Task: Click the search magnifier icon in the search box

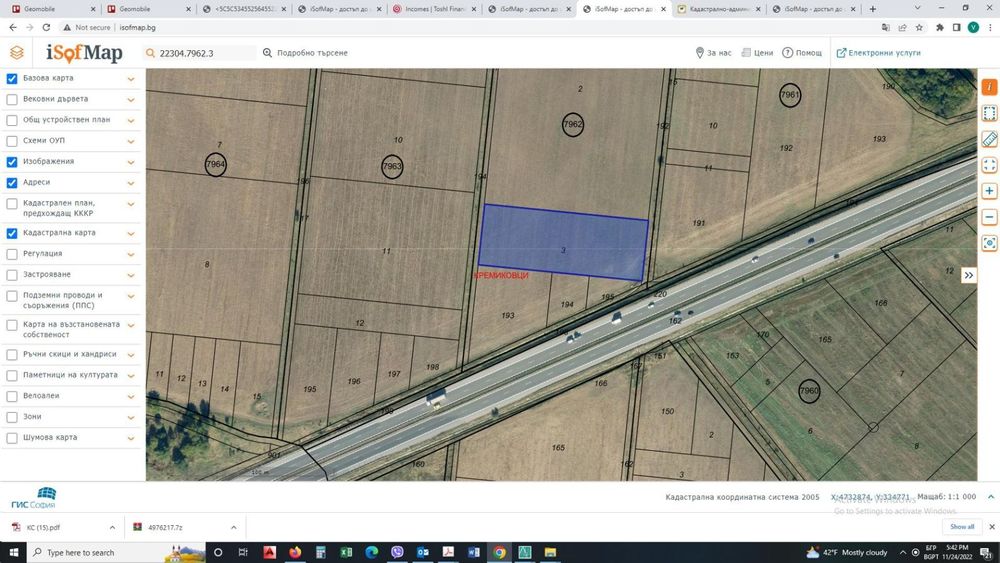Action: pyautogui.click(x=151, y=53)
